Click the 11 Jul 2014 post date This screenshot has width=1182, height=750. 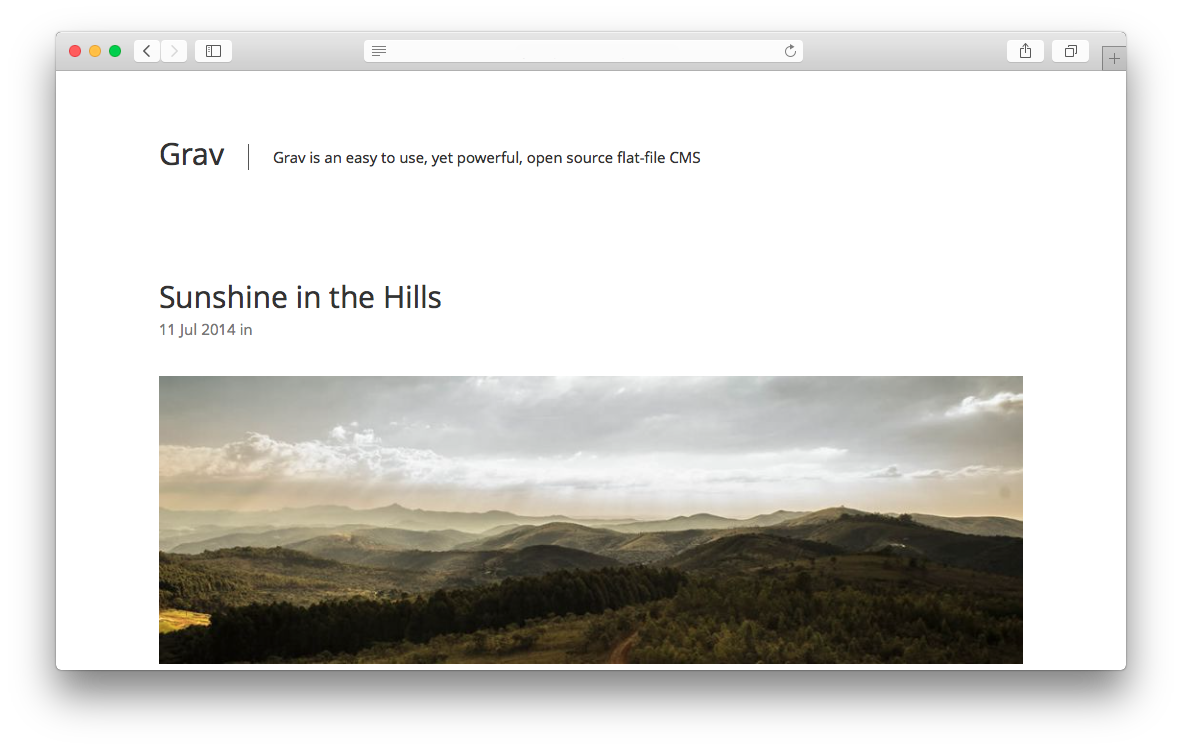[x=198, y=330]
